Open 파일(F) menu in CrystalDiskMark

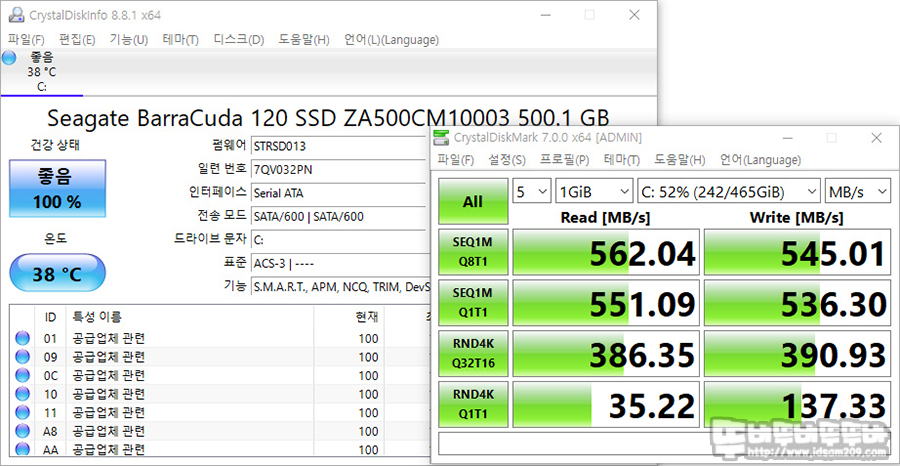[456, 160]
